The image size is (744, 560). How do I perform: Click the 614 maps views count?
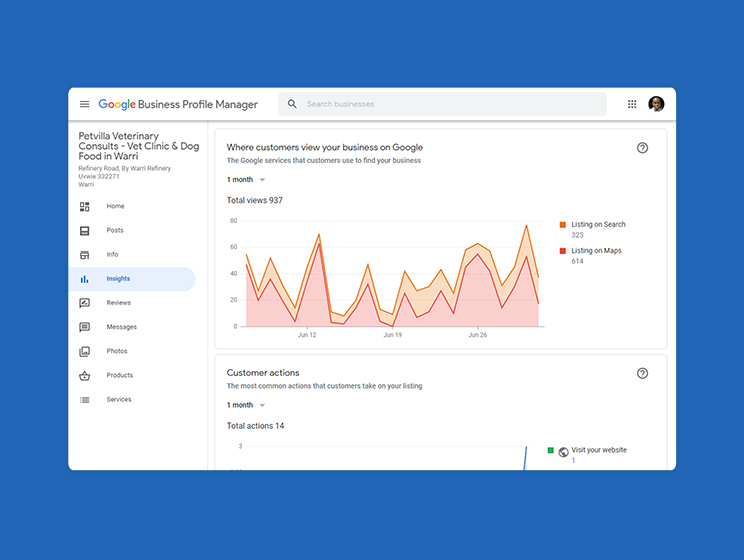coord(577,261)
